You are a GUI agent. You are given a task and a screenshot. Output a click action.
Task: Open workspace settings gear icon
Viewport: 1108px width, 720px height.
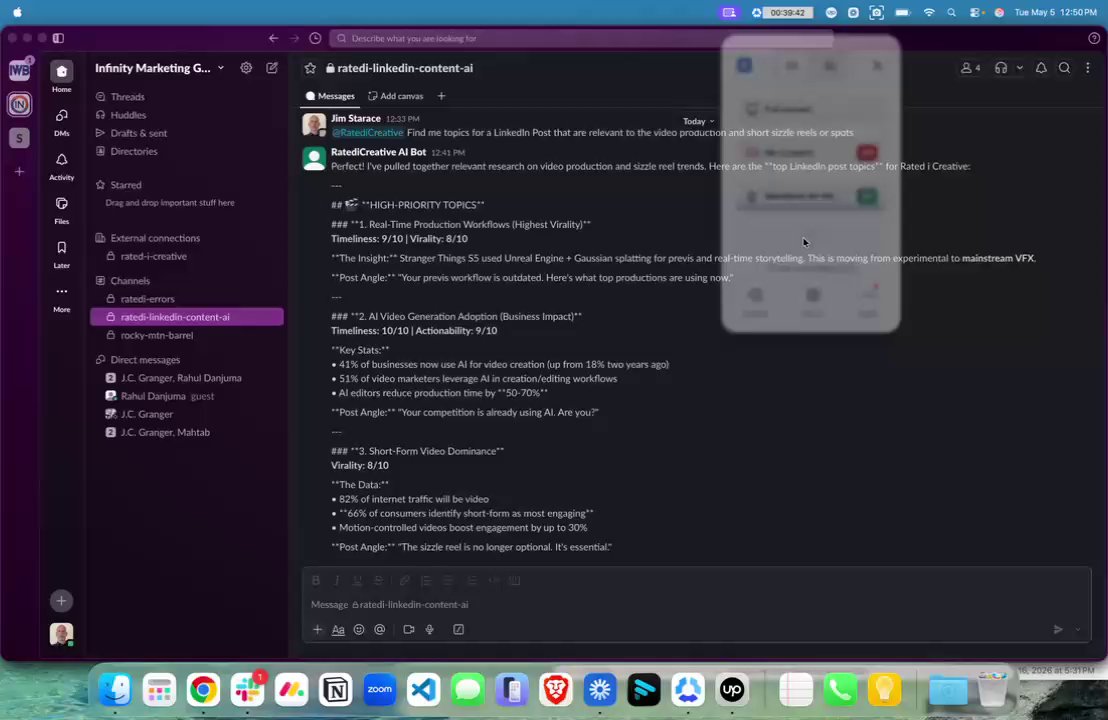pos(246,68)
